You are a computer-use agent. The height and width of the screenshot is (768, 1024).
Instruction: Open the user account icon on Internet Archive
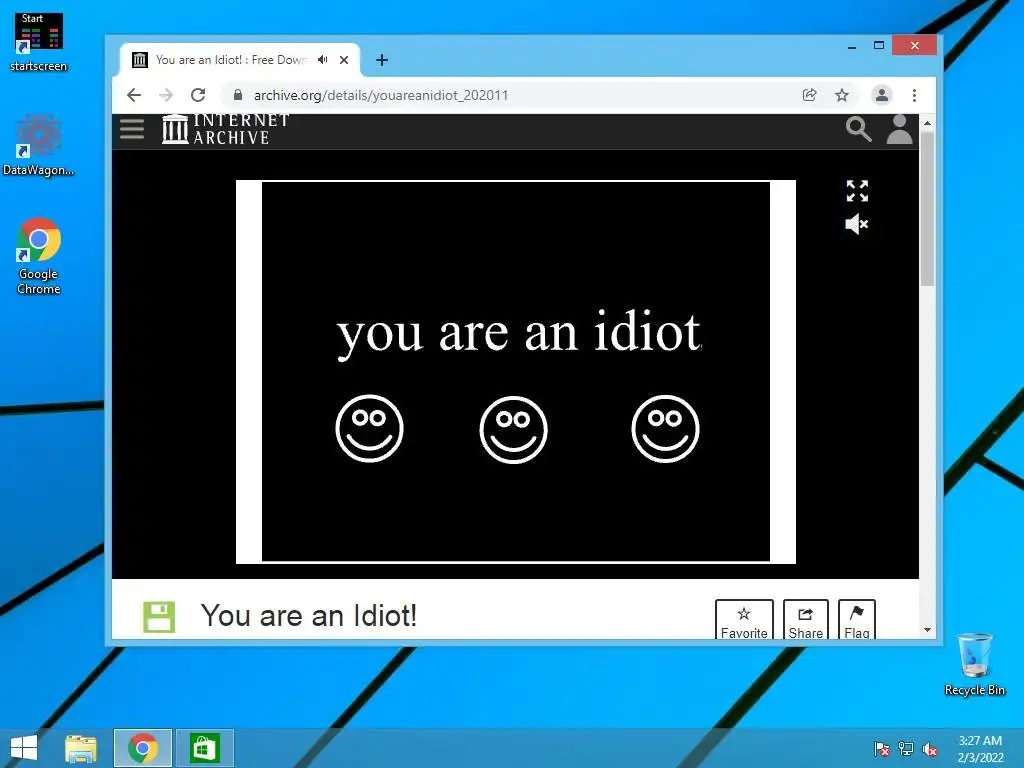(899, 129)
